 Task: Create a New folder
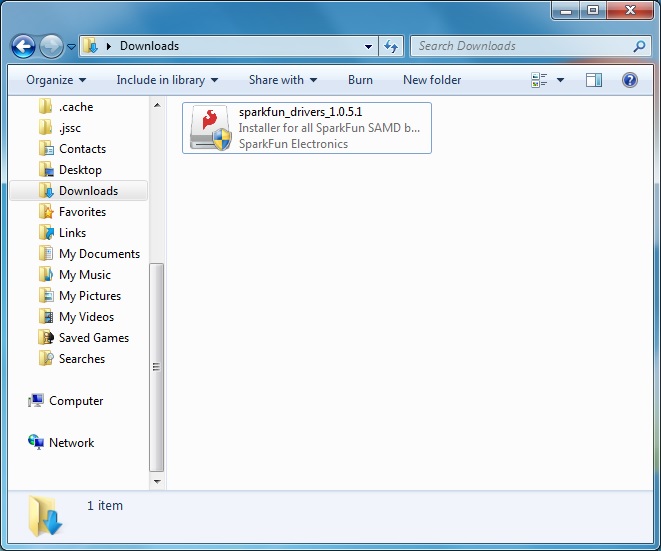tap(432, 80)
